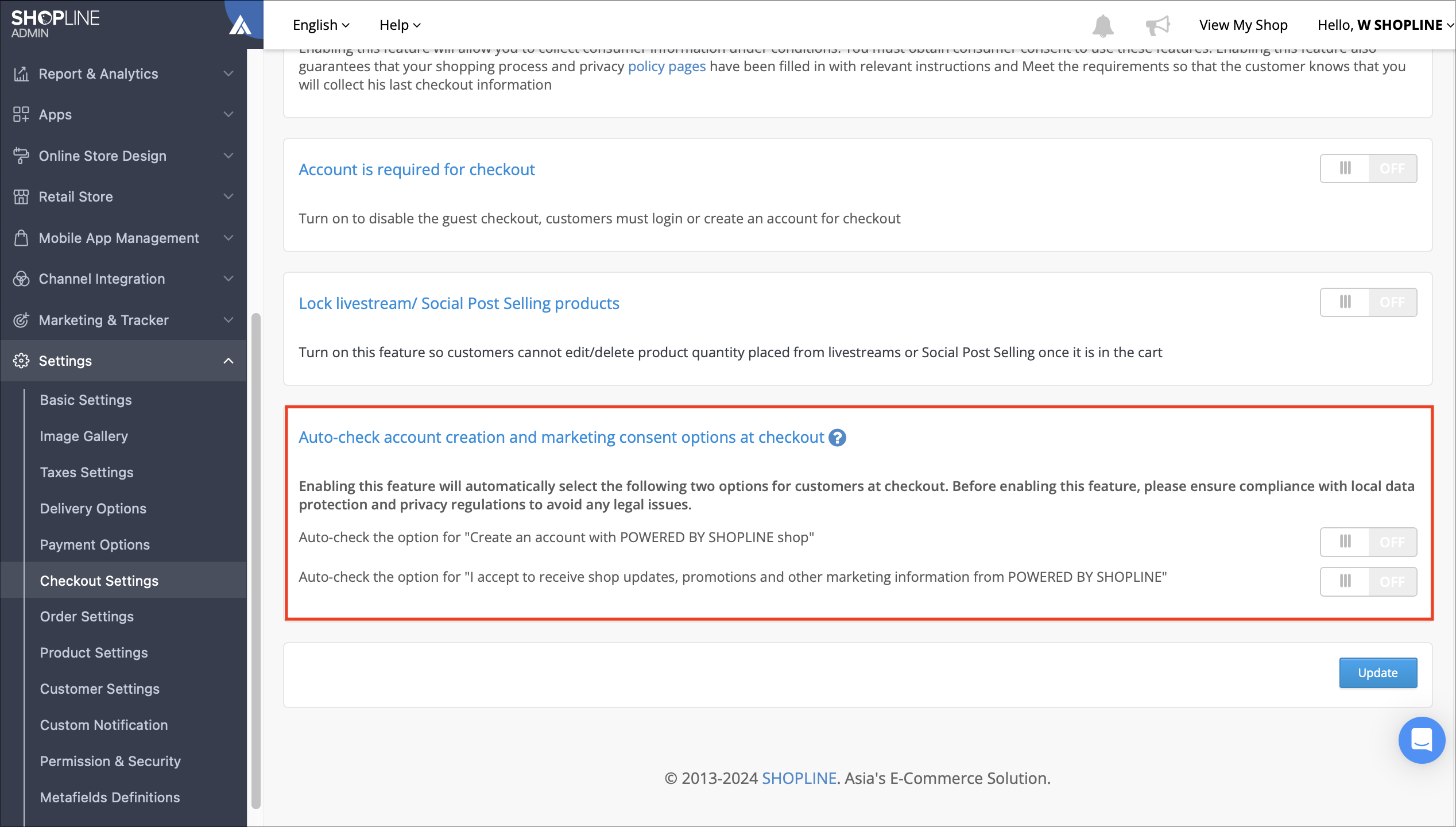The height and width of the screenshot is (827, 1456).
Task: Click the sidebar vertical scrollbar
Action: tap(255, 560)
